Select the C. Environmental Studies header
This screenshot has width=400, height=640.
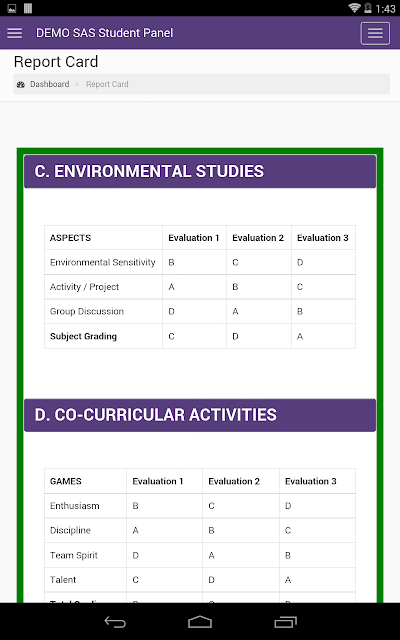[200, 171]
